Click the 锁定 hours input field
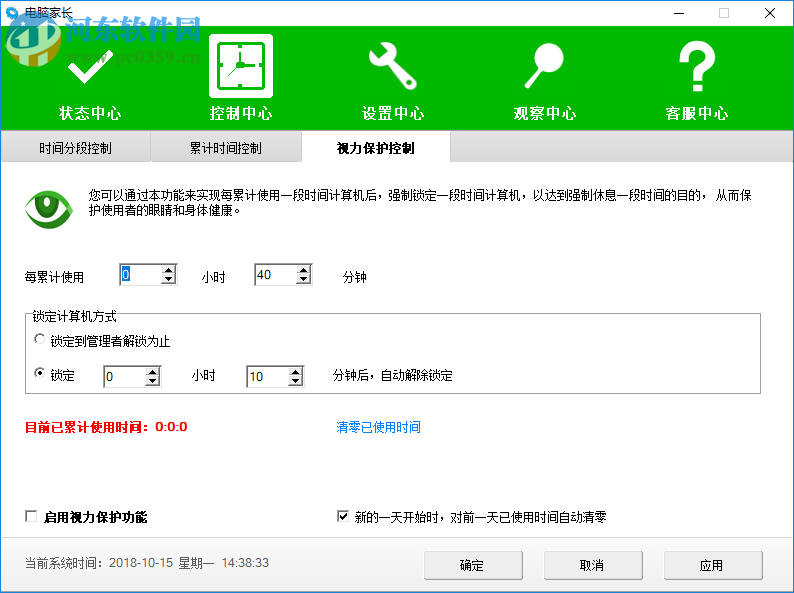Viewport: 794px width, 593px height. point(125,376)
